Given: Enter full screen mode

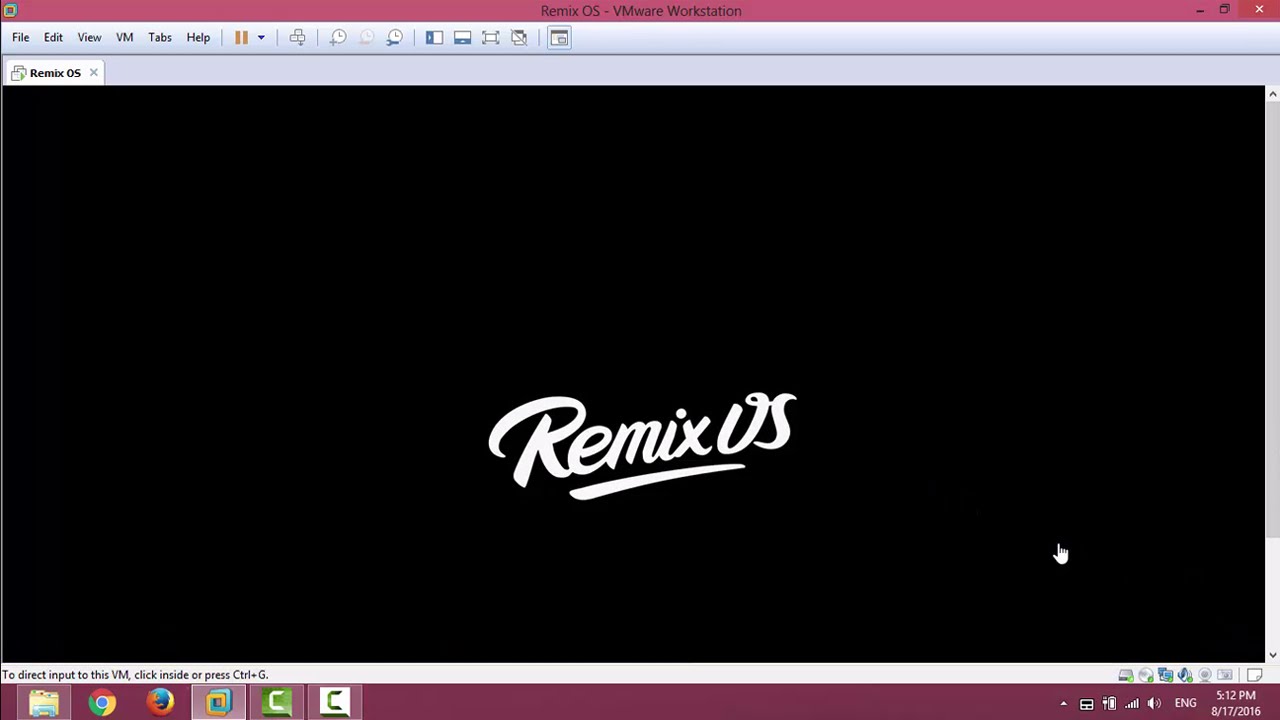Looking at the screenshot, I should 490,37.
